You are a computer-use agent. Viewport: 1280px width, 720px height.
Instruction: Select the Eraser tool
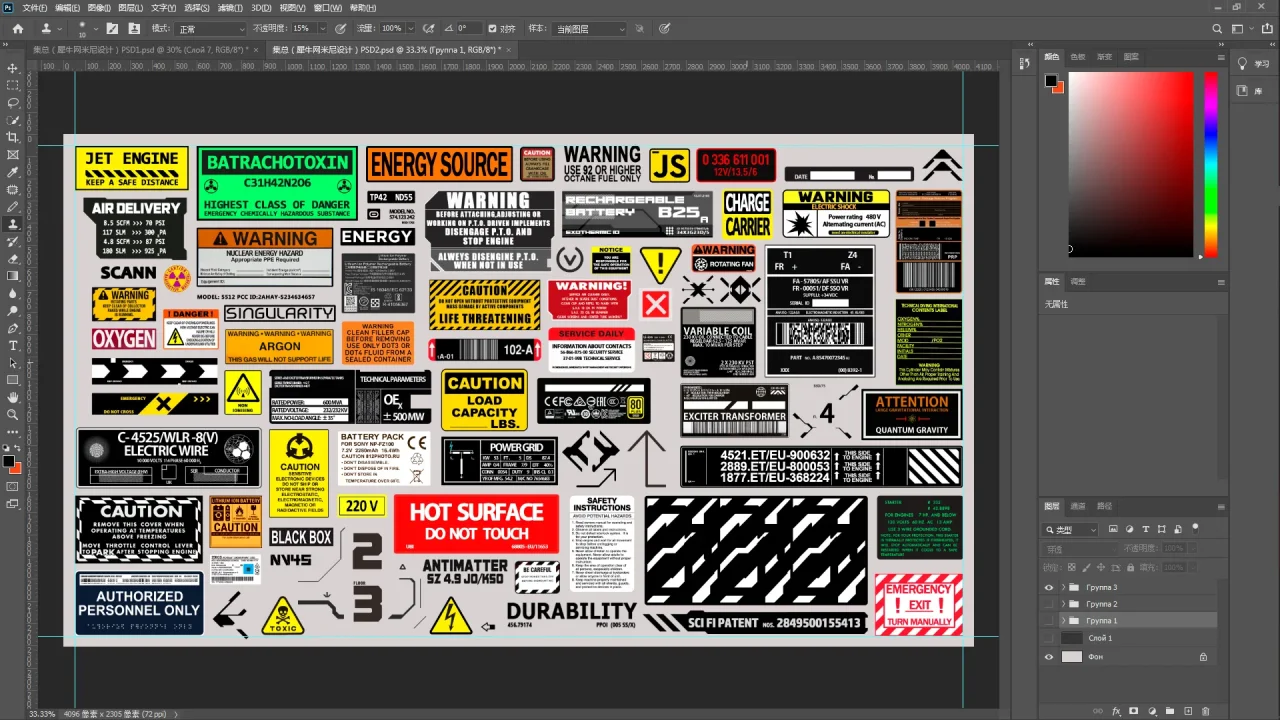pyautogui.click(x=13, y=258)
